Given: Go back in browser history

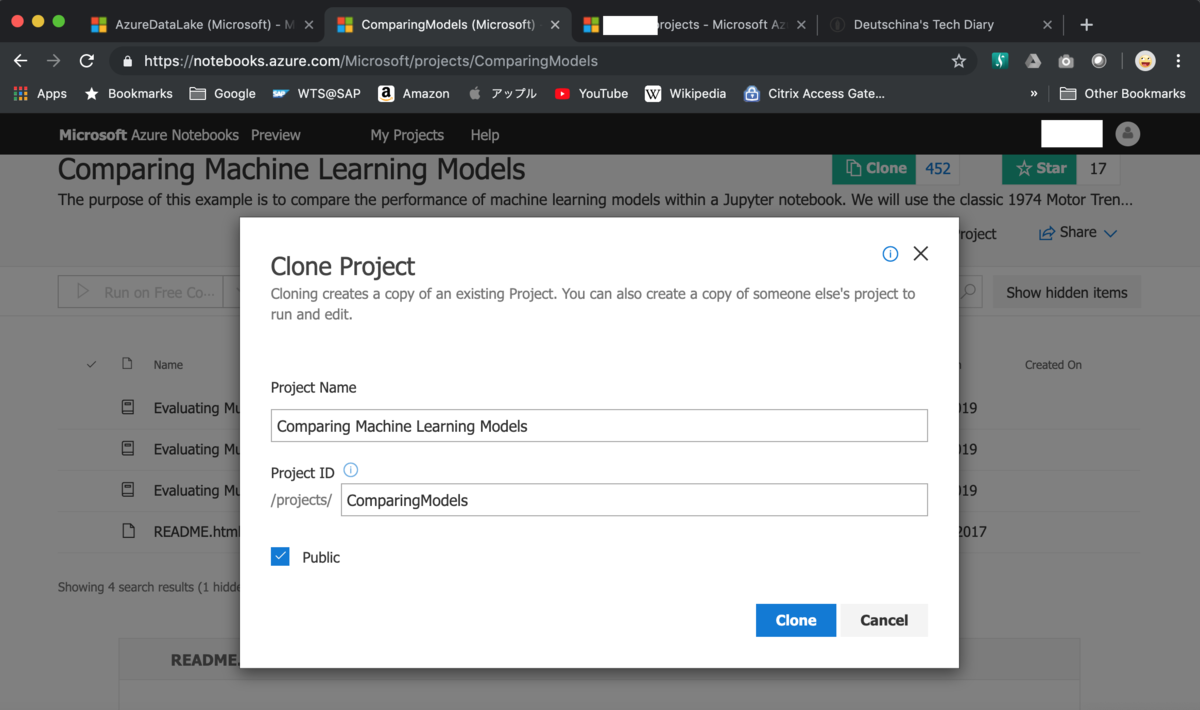Looking at the screenshot, I should click(20, 61).
